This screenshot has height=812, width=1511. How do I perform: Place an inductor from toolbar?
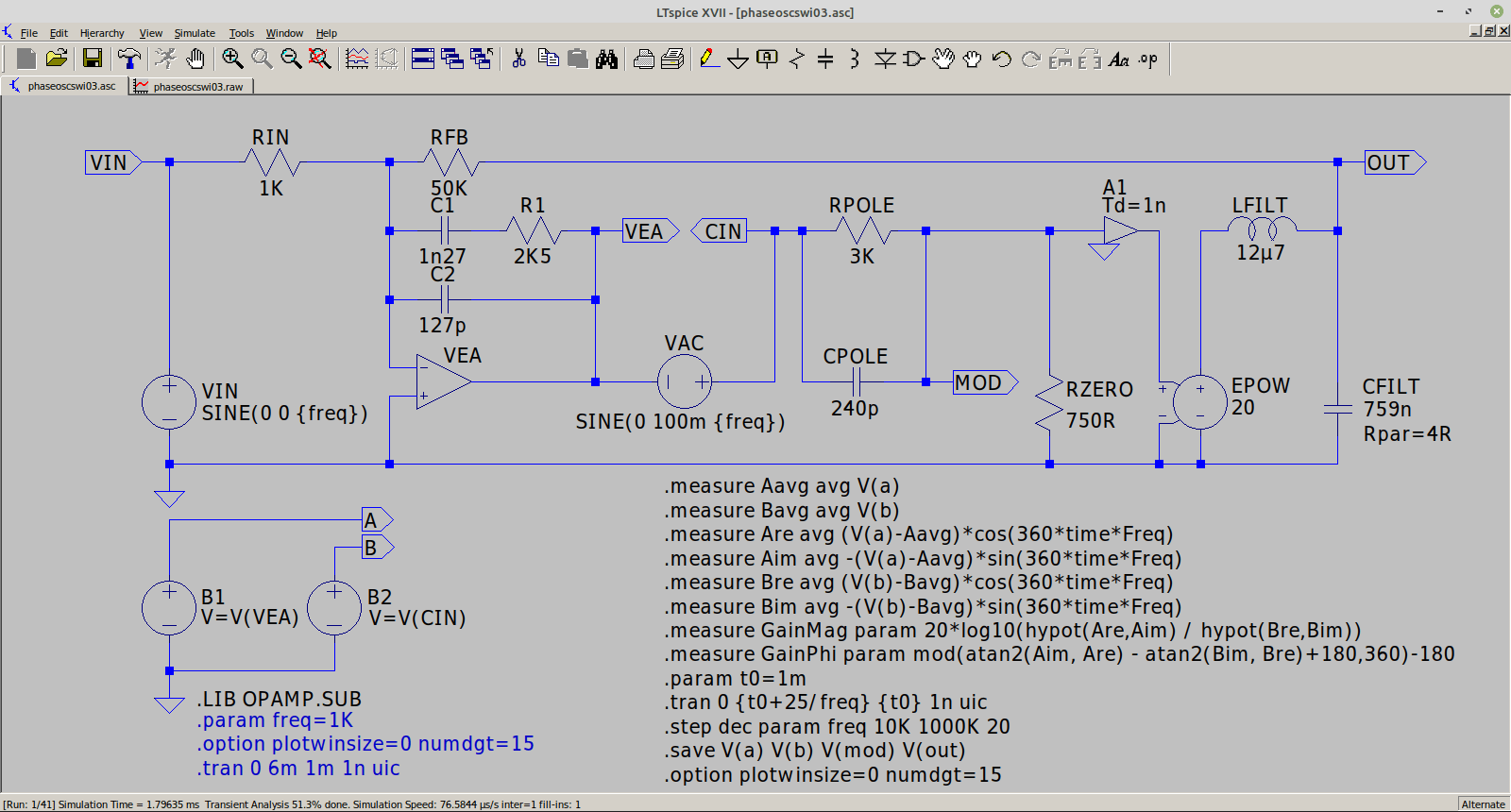point(855,59)
